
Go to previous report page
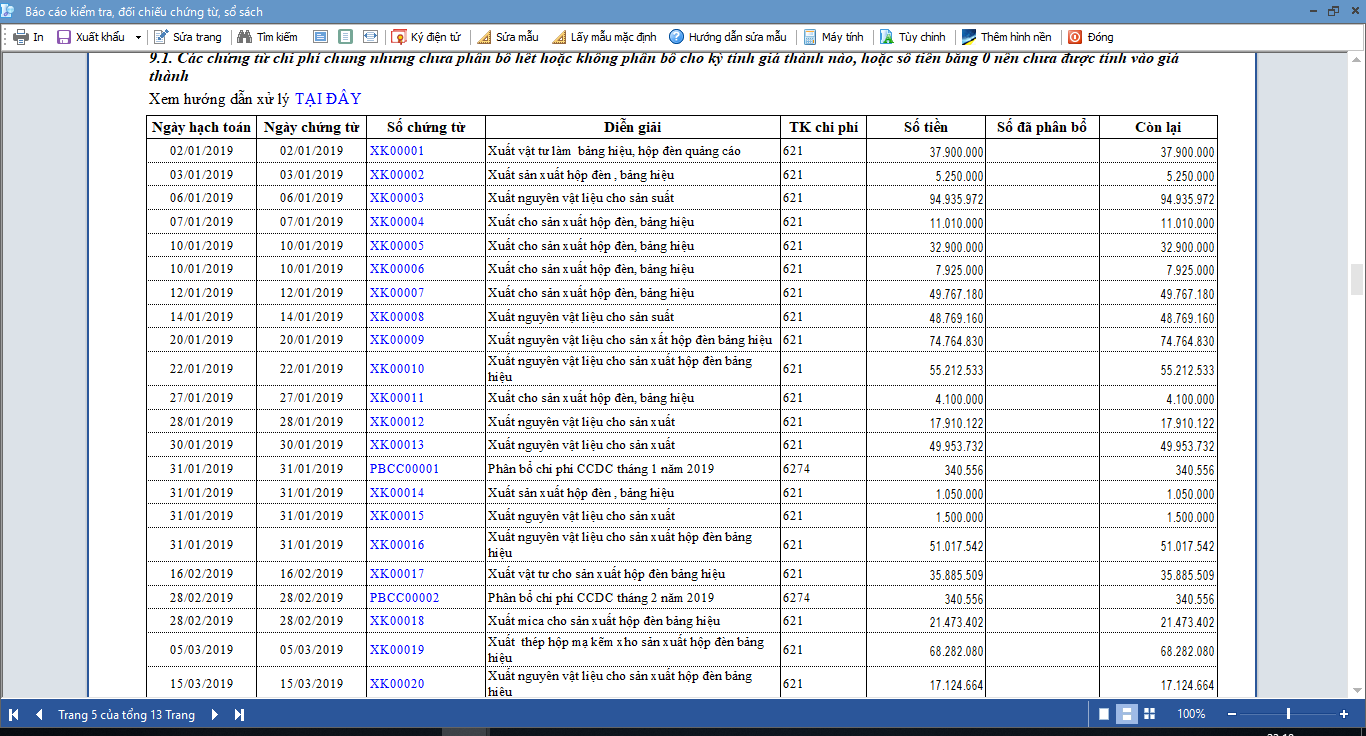(39, 714)
